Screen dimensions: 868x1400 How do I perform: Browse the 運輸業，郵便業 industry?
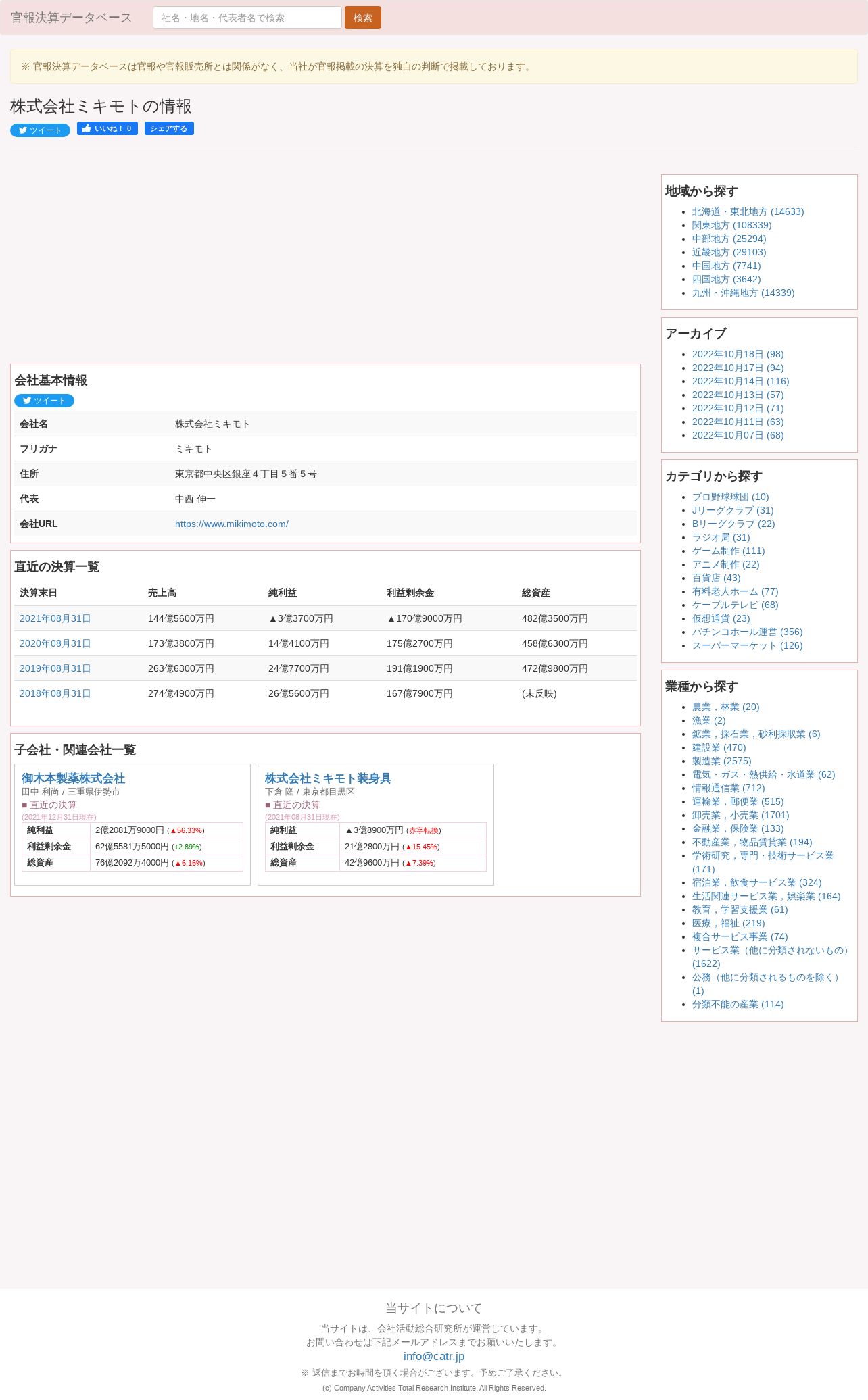point(738,801)
